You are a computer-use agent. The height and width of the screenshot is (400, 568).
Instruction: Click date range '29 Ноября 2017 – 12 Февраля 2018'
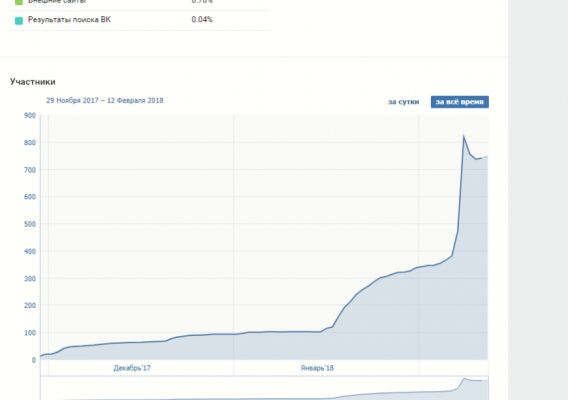tap(105, 100)
